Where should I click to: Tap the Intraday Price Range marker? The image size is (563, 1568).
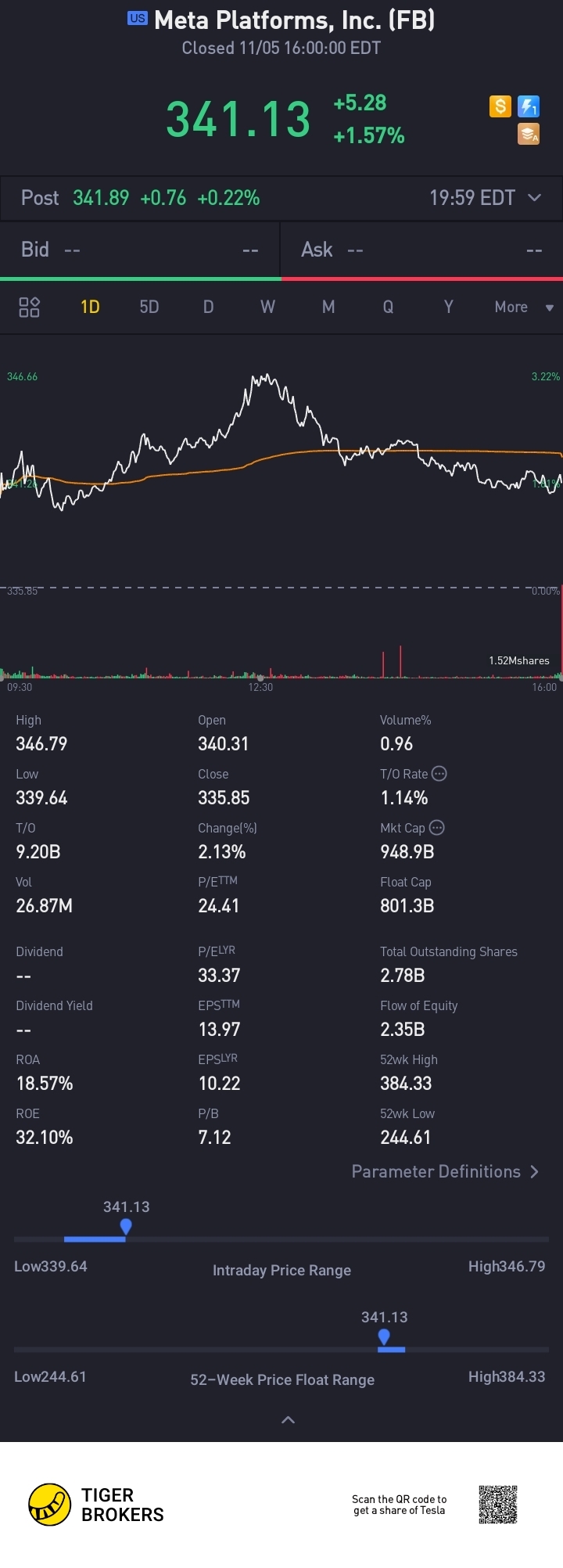pos(126,1227)
